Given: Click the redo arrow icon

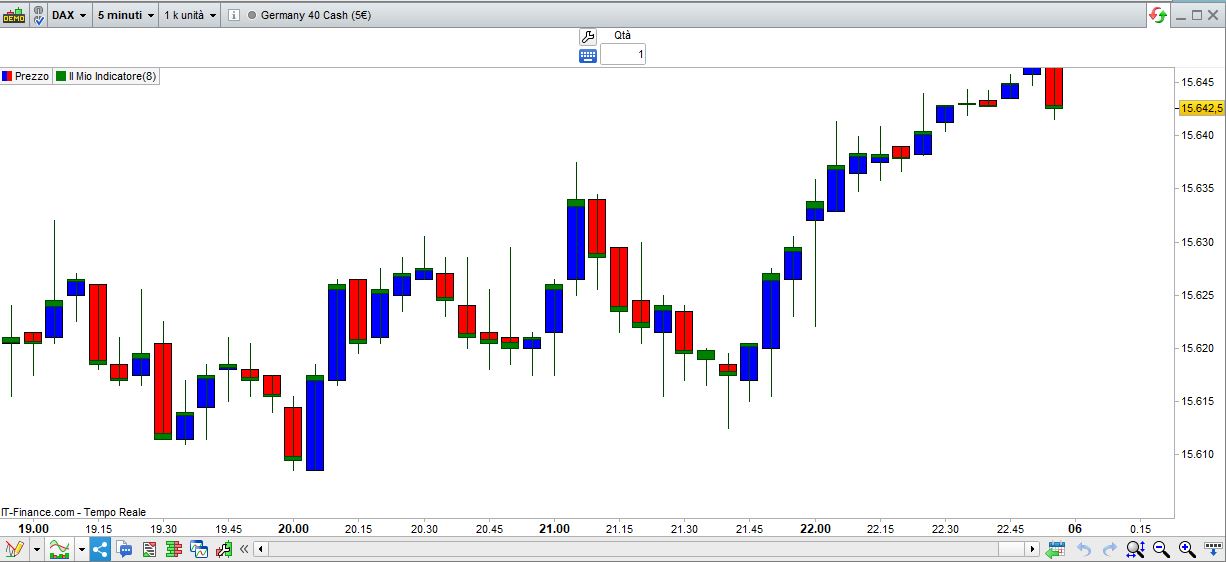Looking at the screenshot, I should (x=1109, y=549).
